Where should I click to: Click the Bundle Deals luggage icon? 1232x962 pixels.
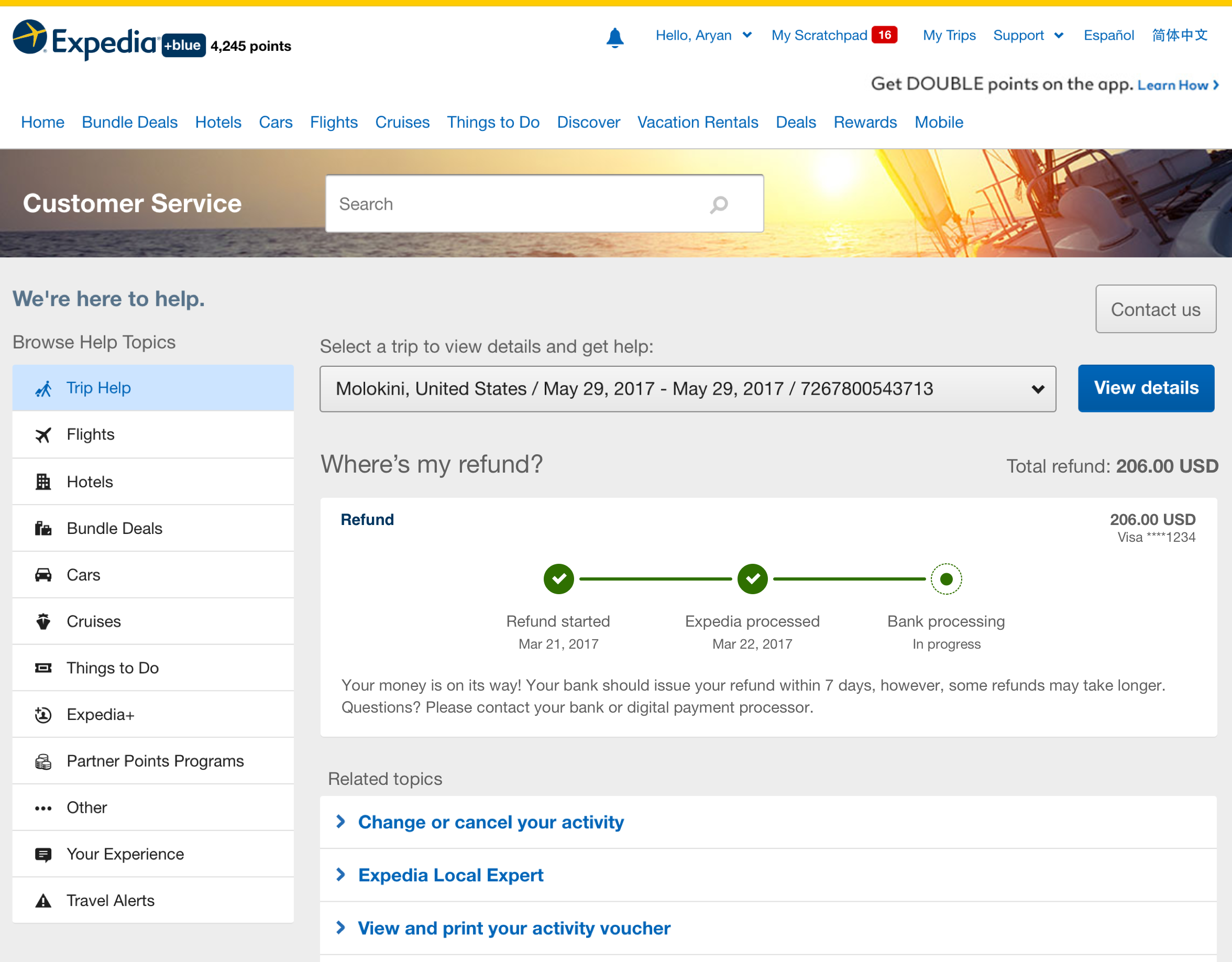pyautogui.click(x=43, y=529)
